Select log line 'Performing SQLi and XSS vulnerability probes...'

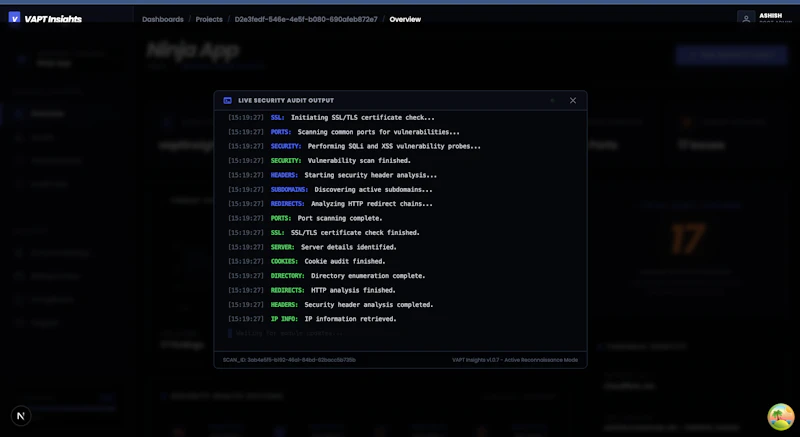(x=394, y=146)
